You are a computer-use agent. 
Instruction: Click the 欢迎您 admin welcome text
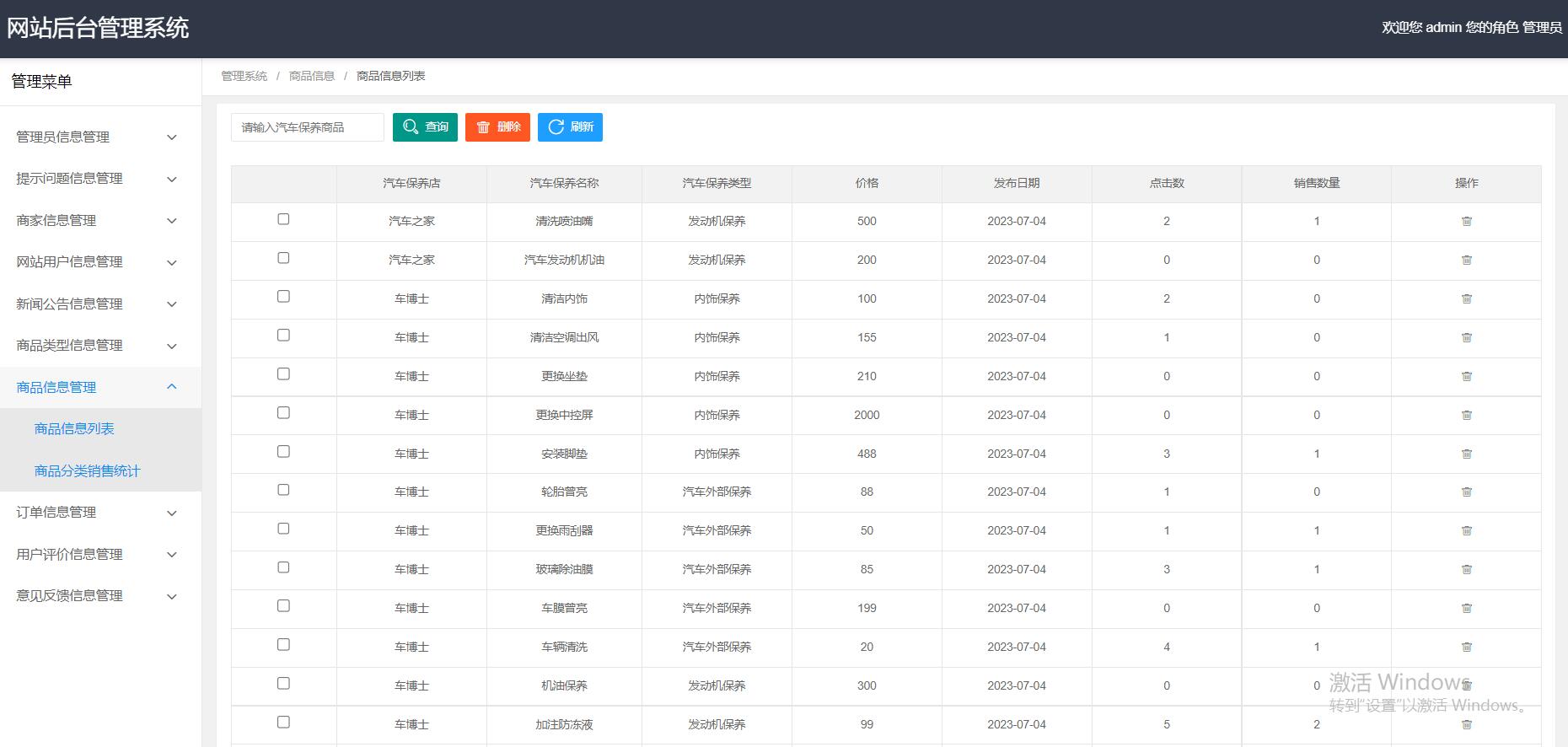pyautogui.click(x=1472, y=28)
